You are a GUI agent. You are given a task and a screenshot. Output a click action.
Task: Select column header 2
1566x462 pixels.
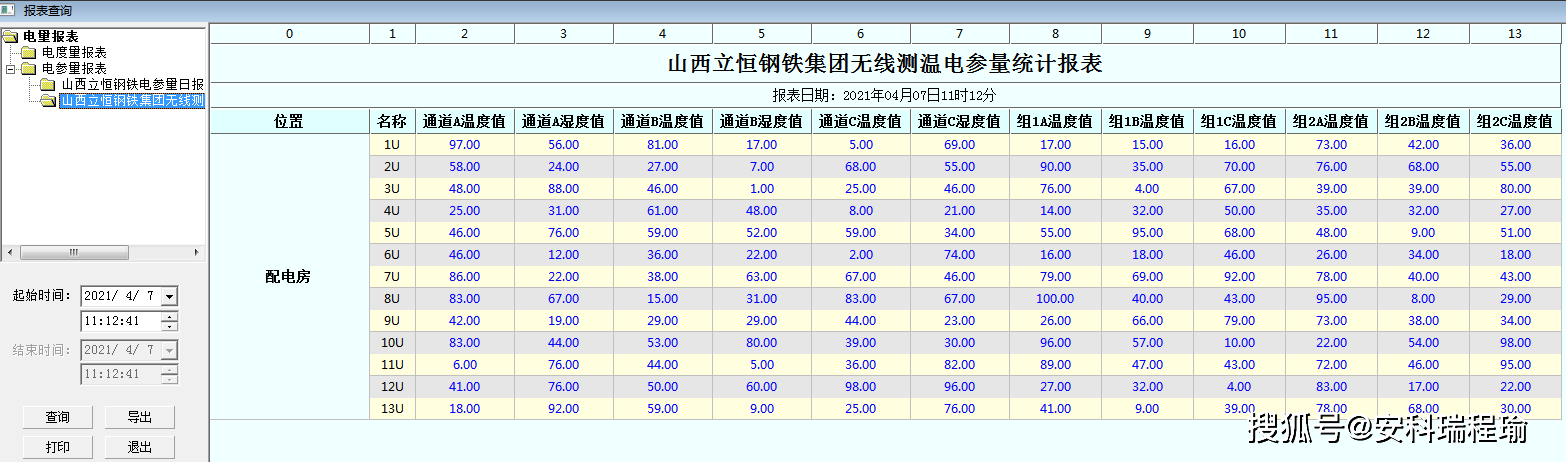coord(465,34)
